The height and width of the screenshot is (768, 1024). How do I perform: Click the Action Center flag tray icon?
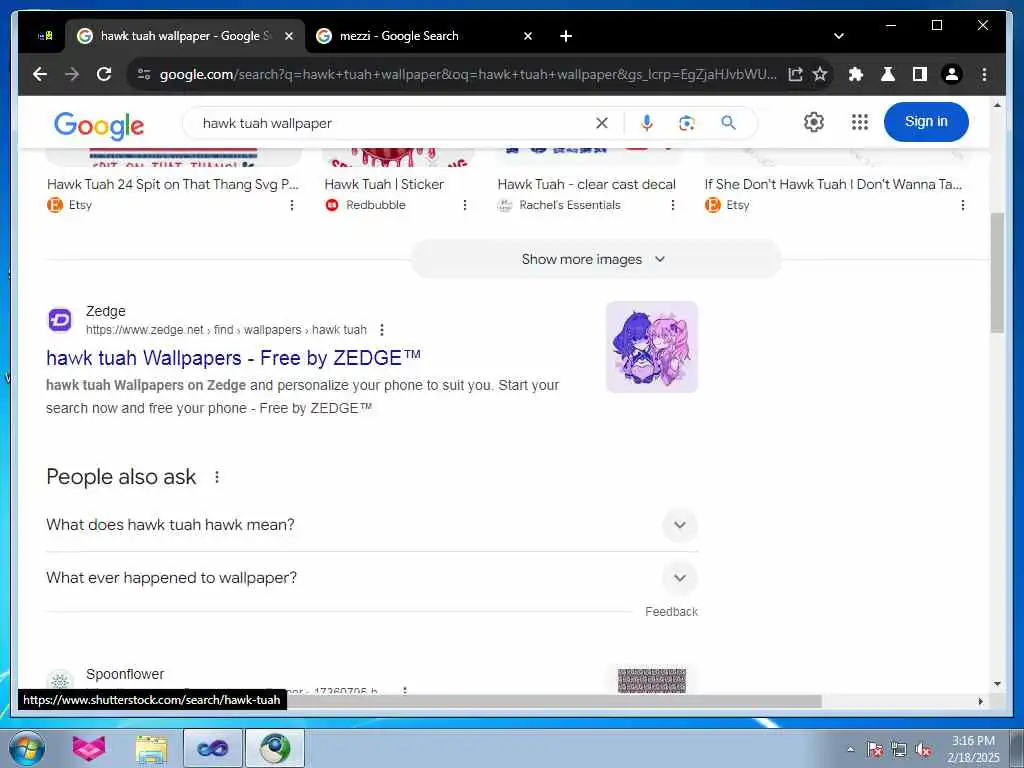[874, 750]
